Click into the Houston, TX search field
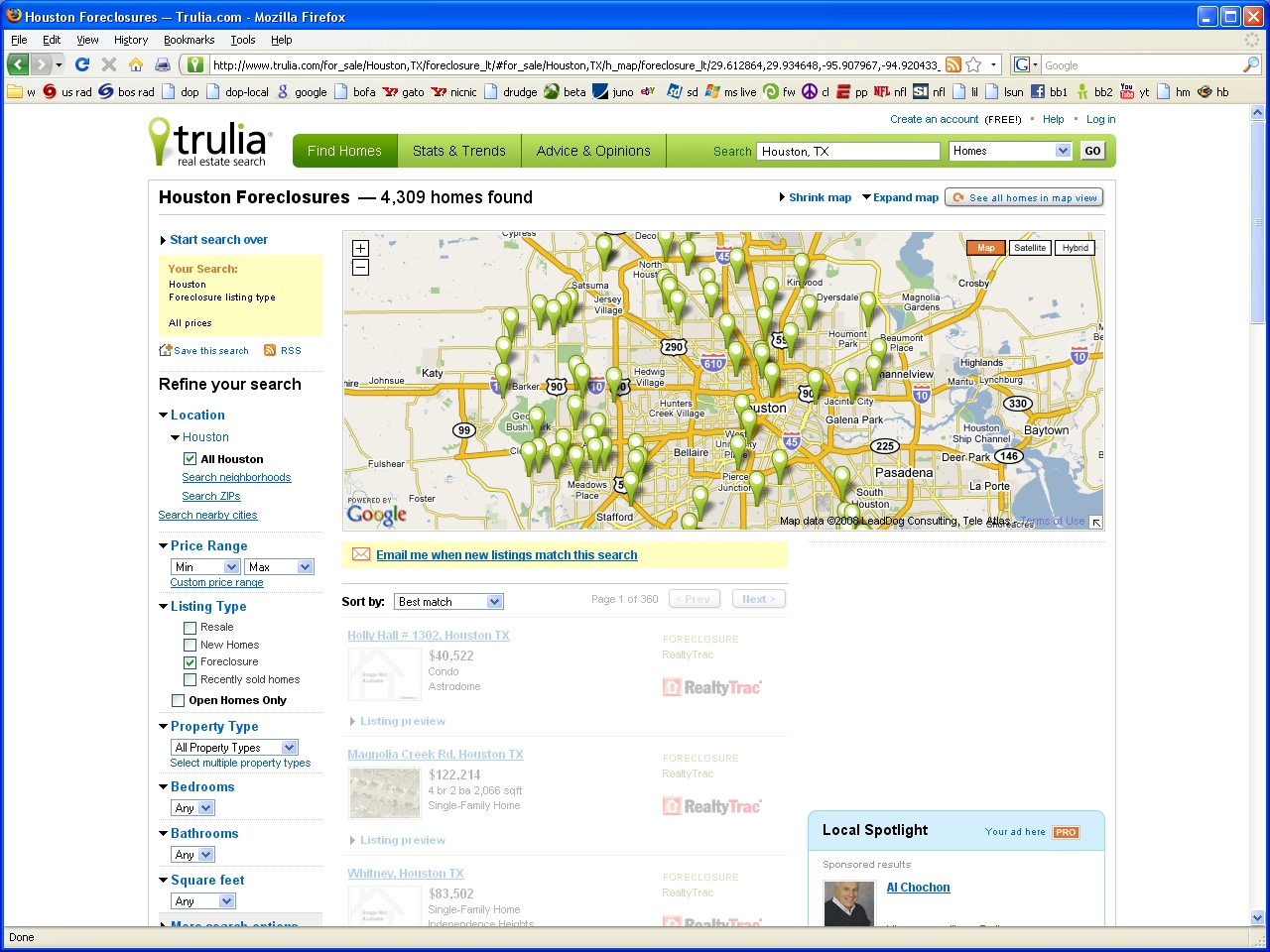The width and height of the screenshot is (1270, 952). (849, 151)
